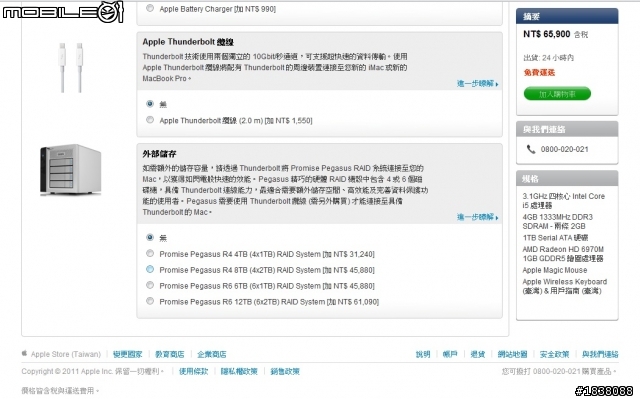Viewport: 640px width, 399px height.
Task: Choose Promise Pegasus R6 6TB RAID System
Action: [x=150, y=285]
